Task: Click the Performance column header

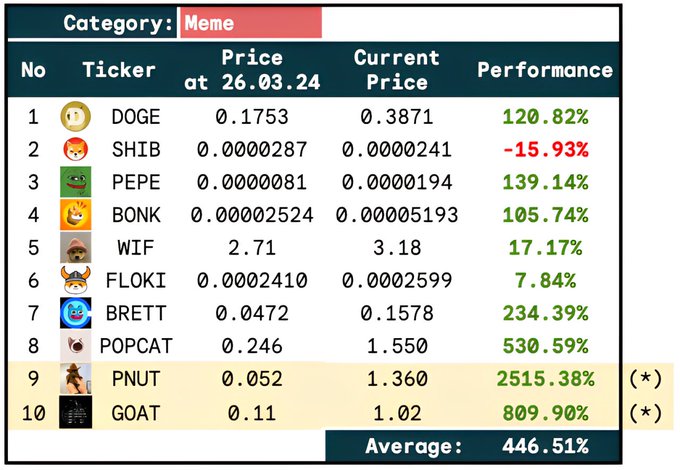Action: click(544, 70)
